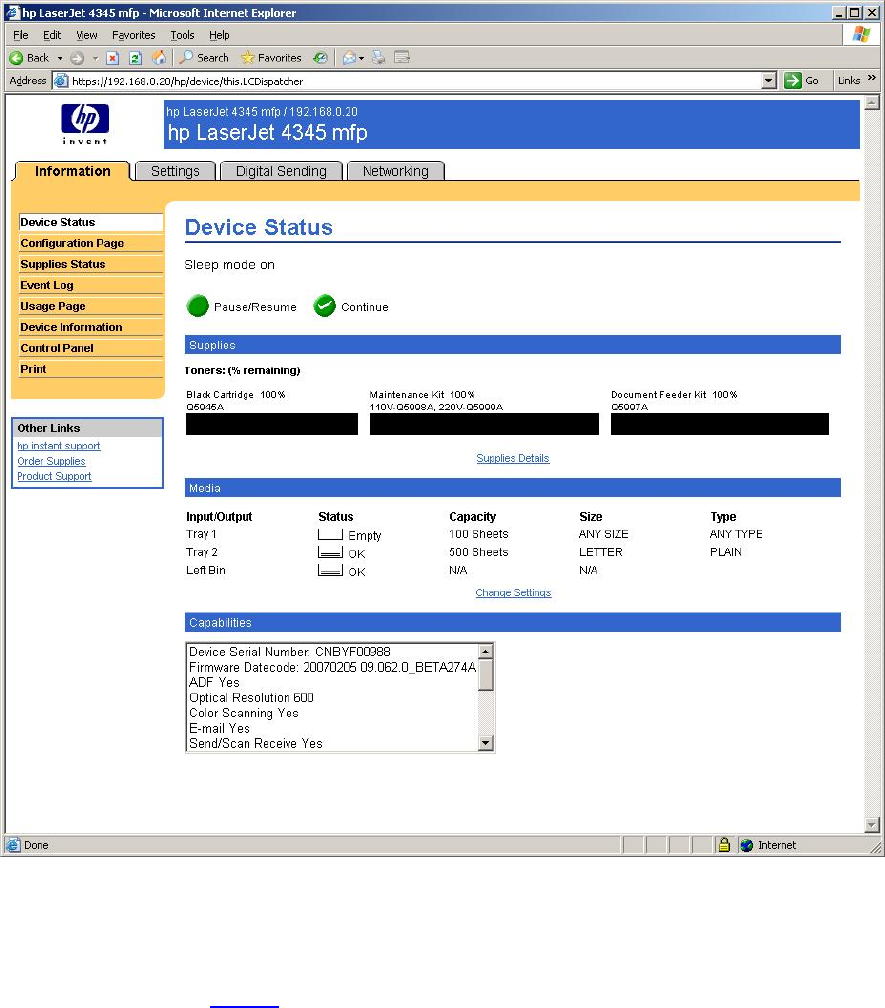885x1008 pixels.
Task: Open the Mail dropdown arrow
Action: (361, 58)
